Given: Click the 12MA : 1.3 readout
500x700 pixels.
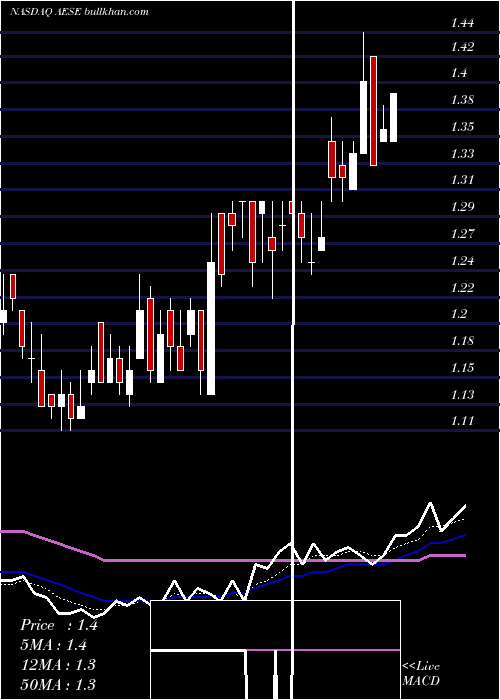Looking at the screenshot, I should coord(58,664).
